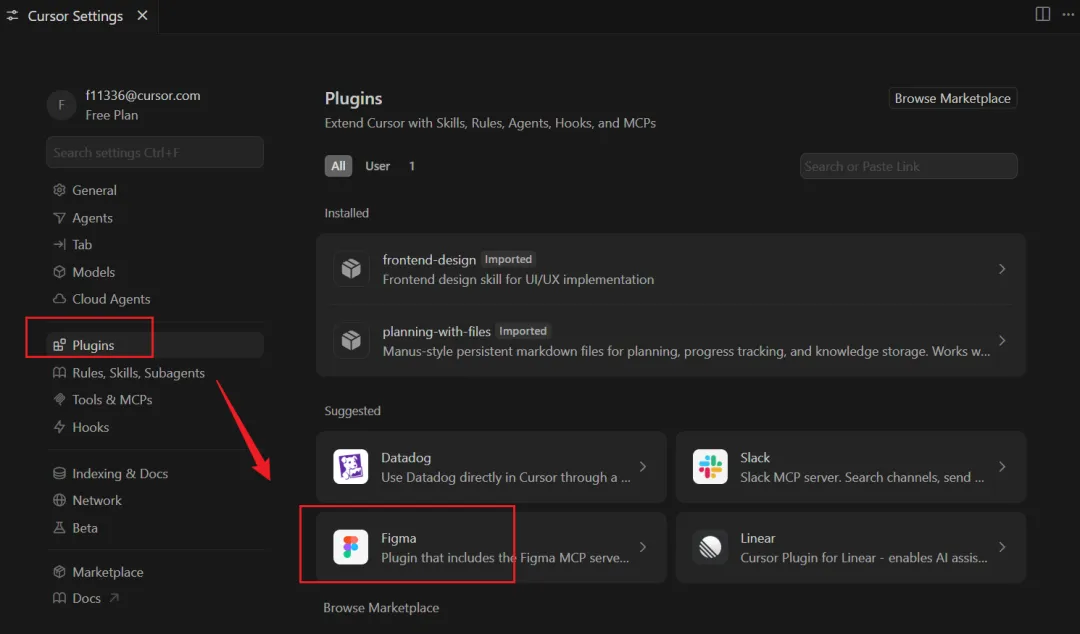
Task: Click the Figma plugin name
Action: coord(398,538)
